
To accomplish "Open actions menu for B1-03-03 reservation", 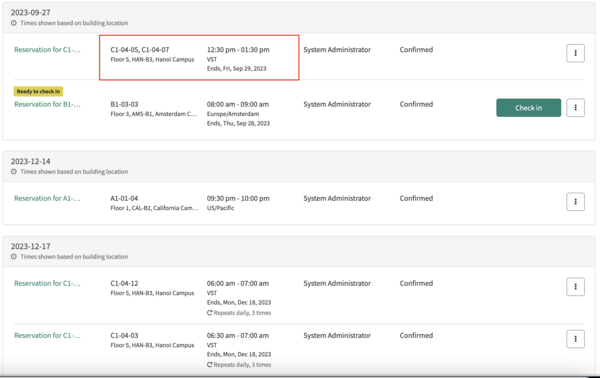I will (575, 108).
